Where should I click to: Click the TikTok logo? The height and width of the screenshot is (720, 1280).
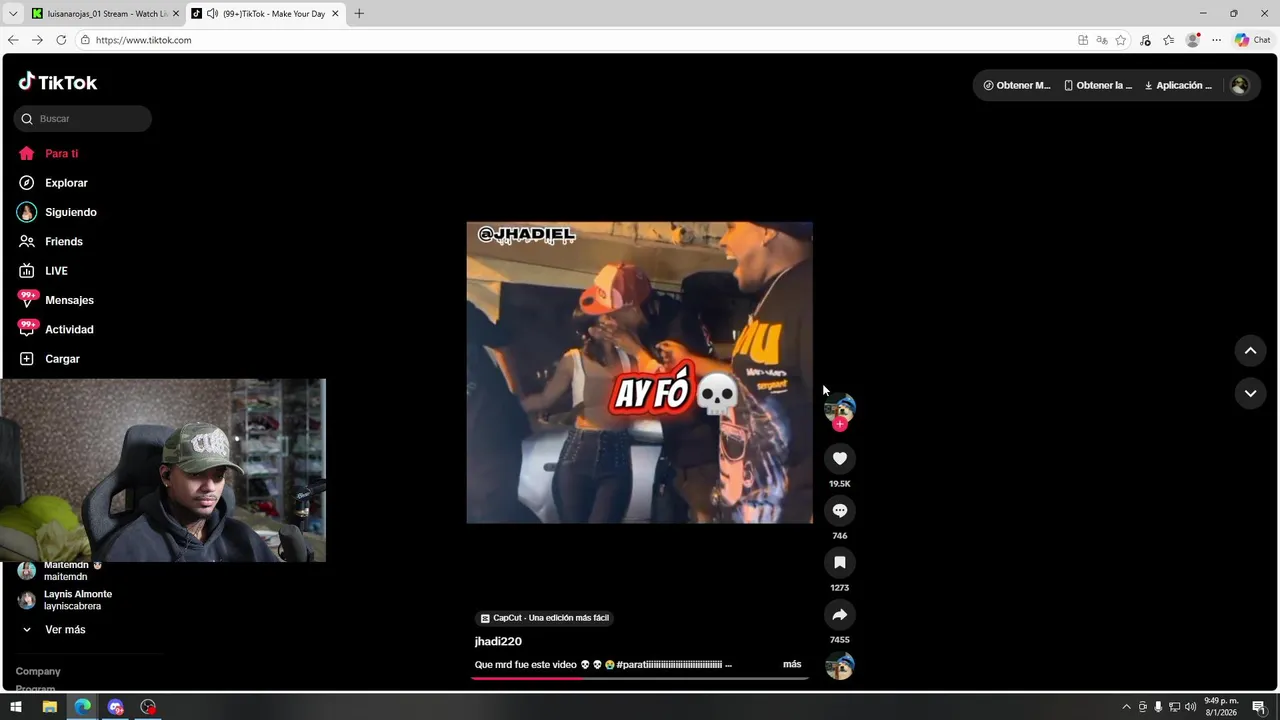click(58, 82)
